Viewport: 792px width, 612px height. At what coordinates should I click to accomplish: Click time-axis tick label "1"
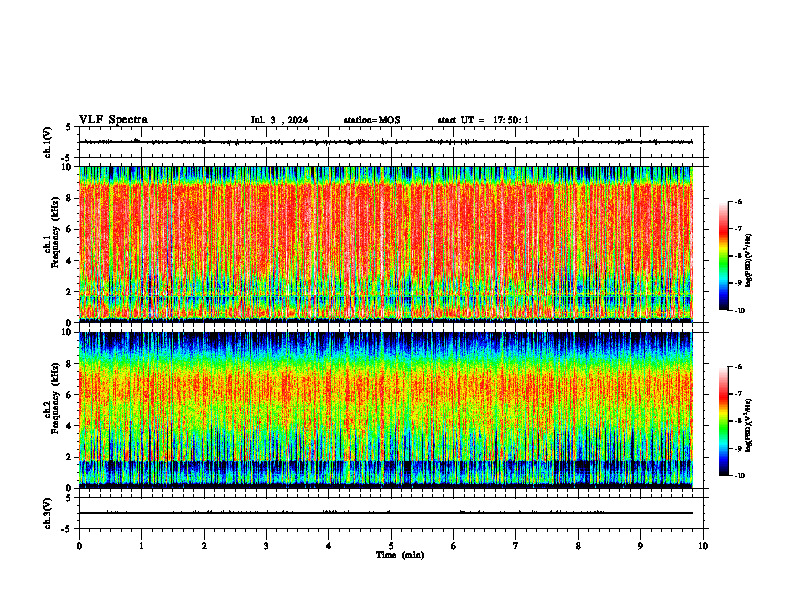[x=141, y=546]
